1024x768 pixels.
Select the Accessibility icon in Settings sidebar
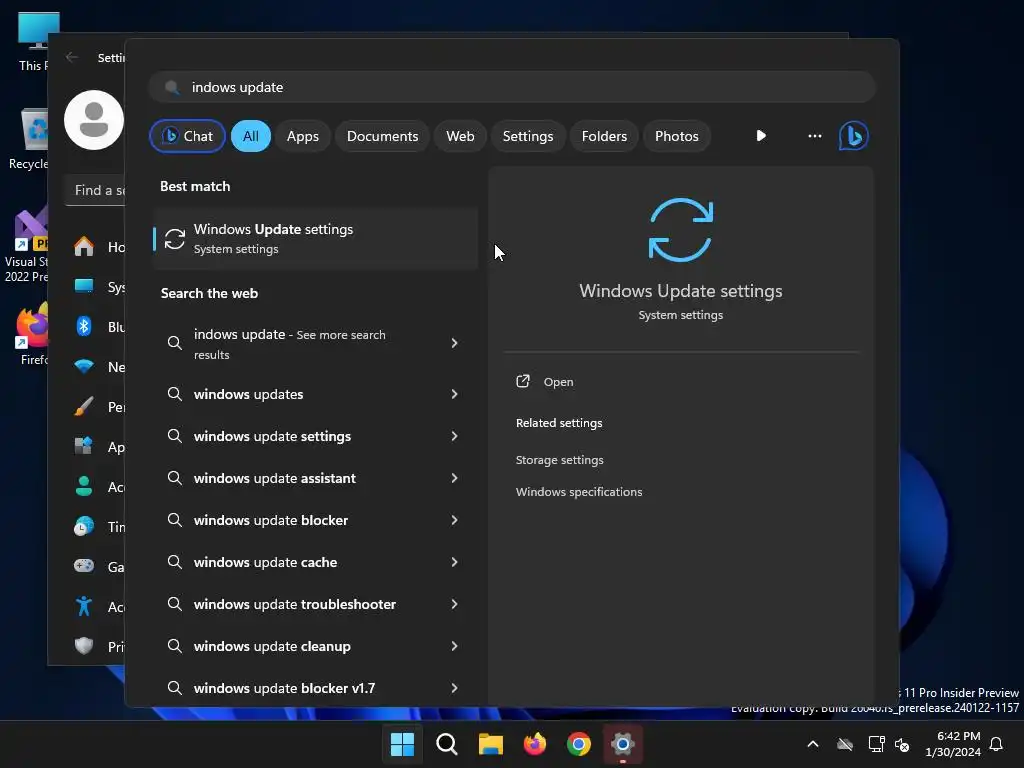pos(84,606)
